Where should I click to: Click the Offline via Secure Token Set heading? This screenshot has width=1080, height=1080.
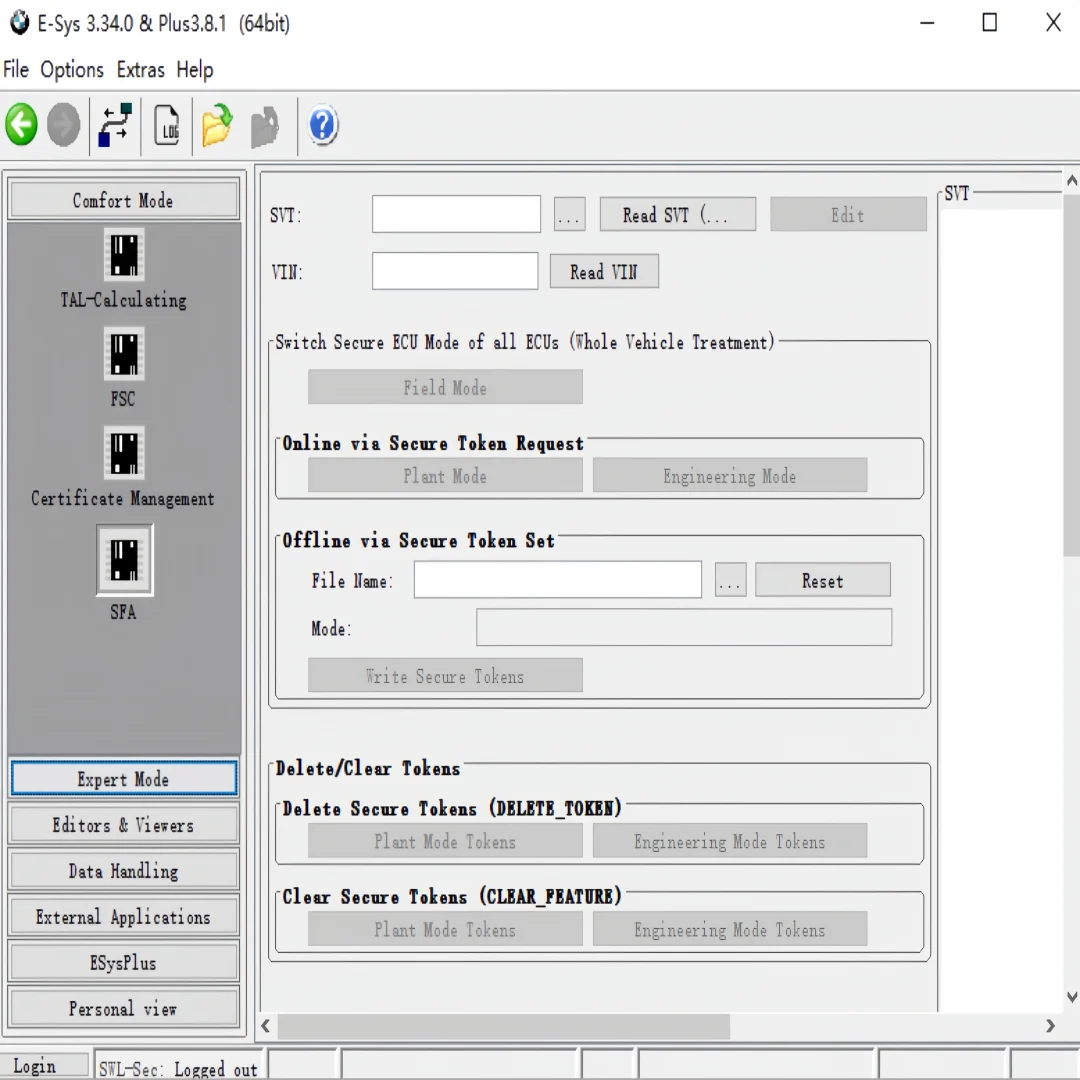tap(418, 541)
